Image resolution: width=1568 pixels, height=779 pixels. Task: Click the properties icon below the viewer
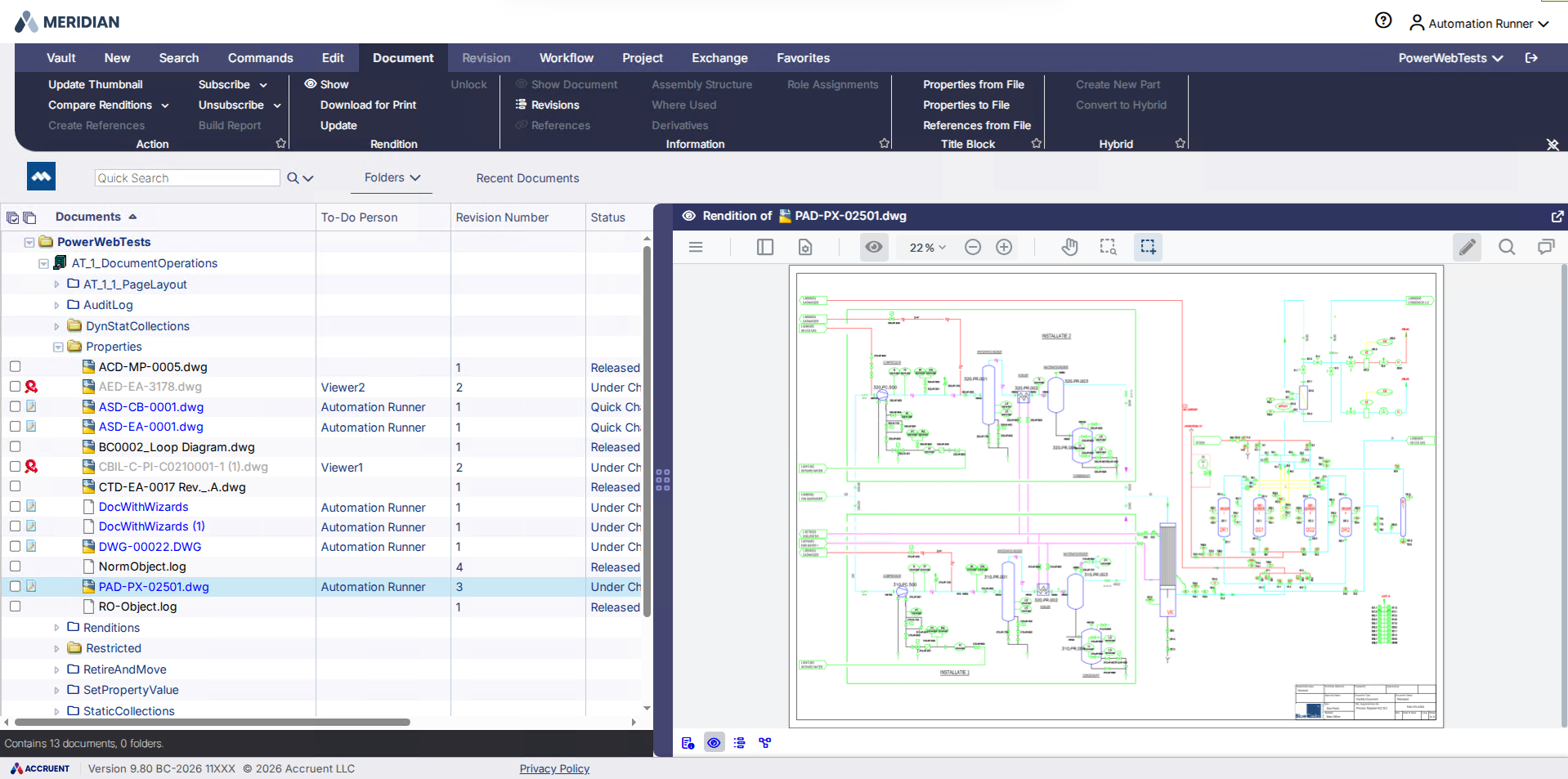(x=688, y=743)
